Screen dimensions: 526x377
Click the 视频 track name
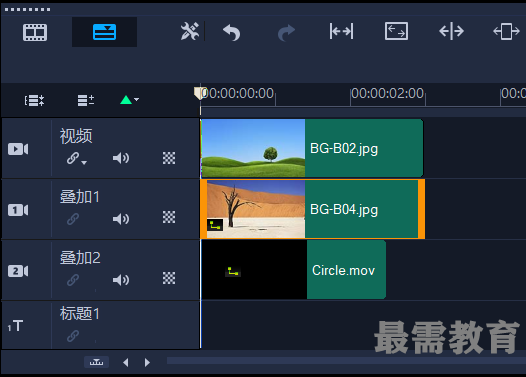76,136
